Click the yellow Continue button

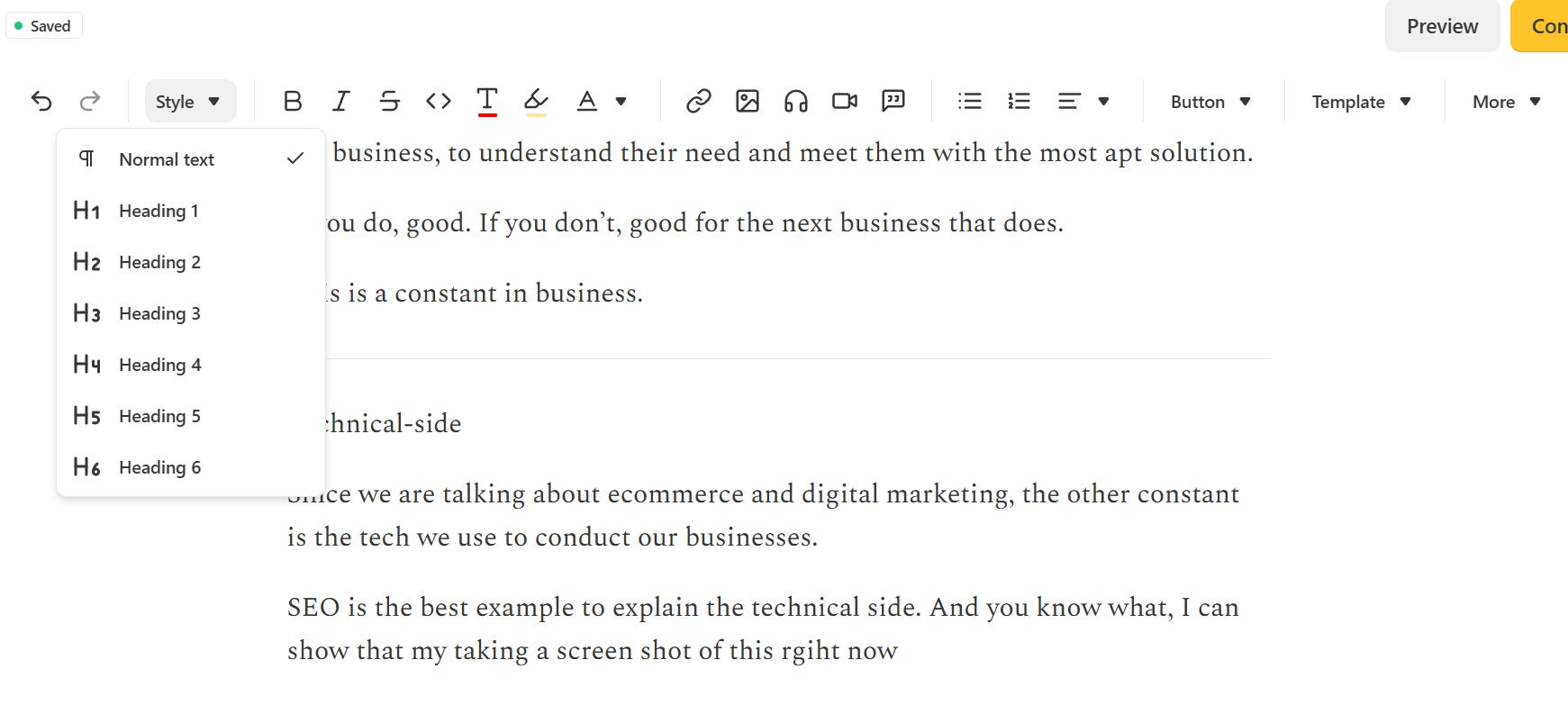point(1540,26)
